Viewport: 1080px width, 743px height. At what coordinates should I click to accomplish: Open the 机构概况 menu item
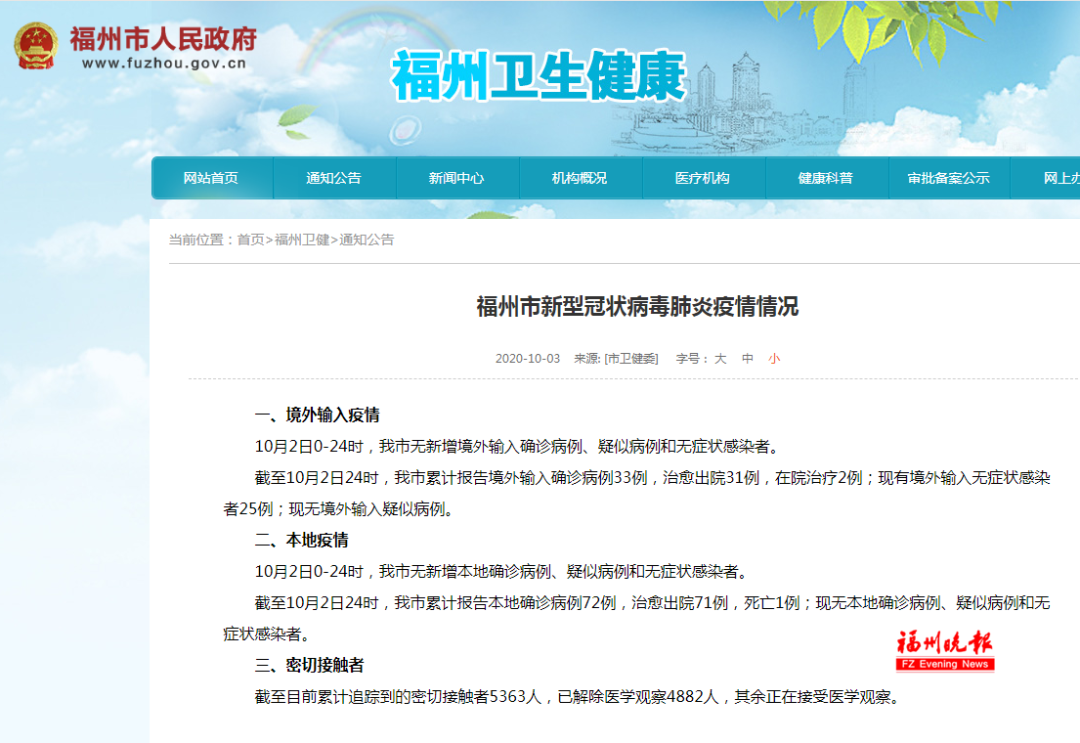(x=580, y=177)
